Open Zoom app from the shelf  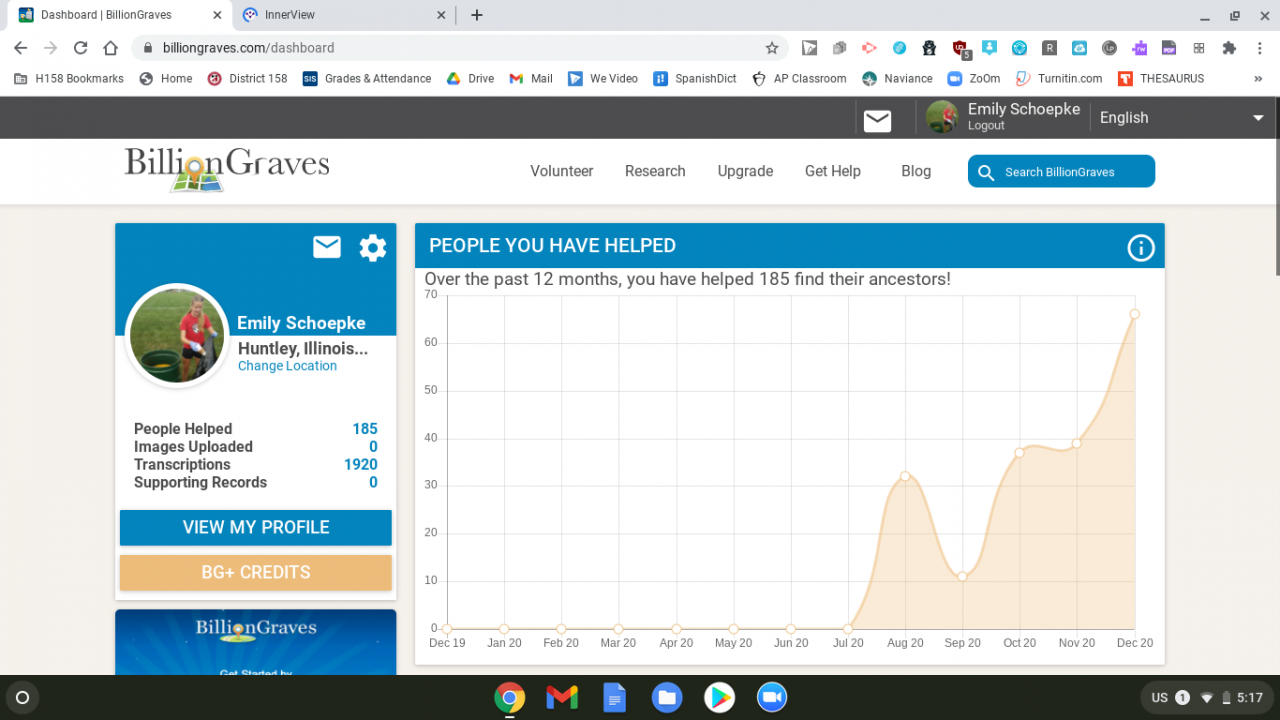[x=771, y=697]
